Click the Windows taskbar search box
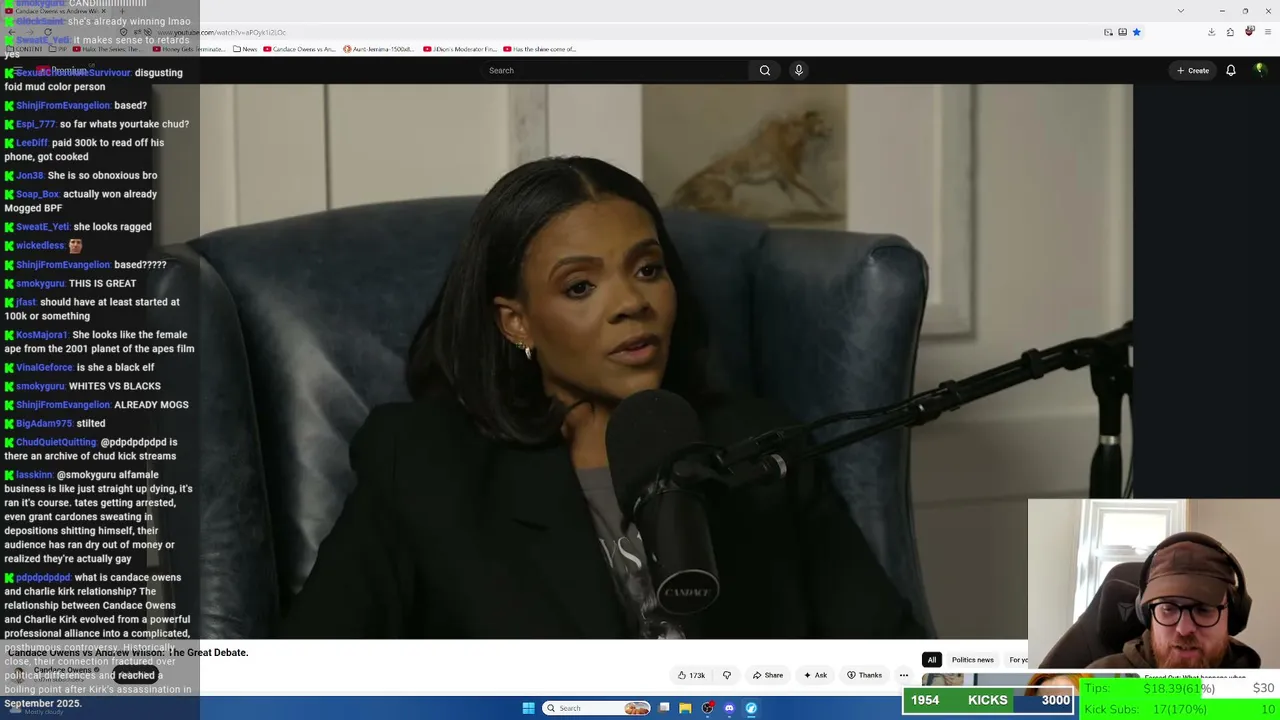The image size is (1280, 720). click(597, 708)
